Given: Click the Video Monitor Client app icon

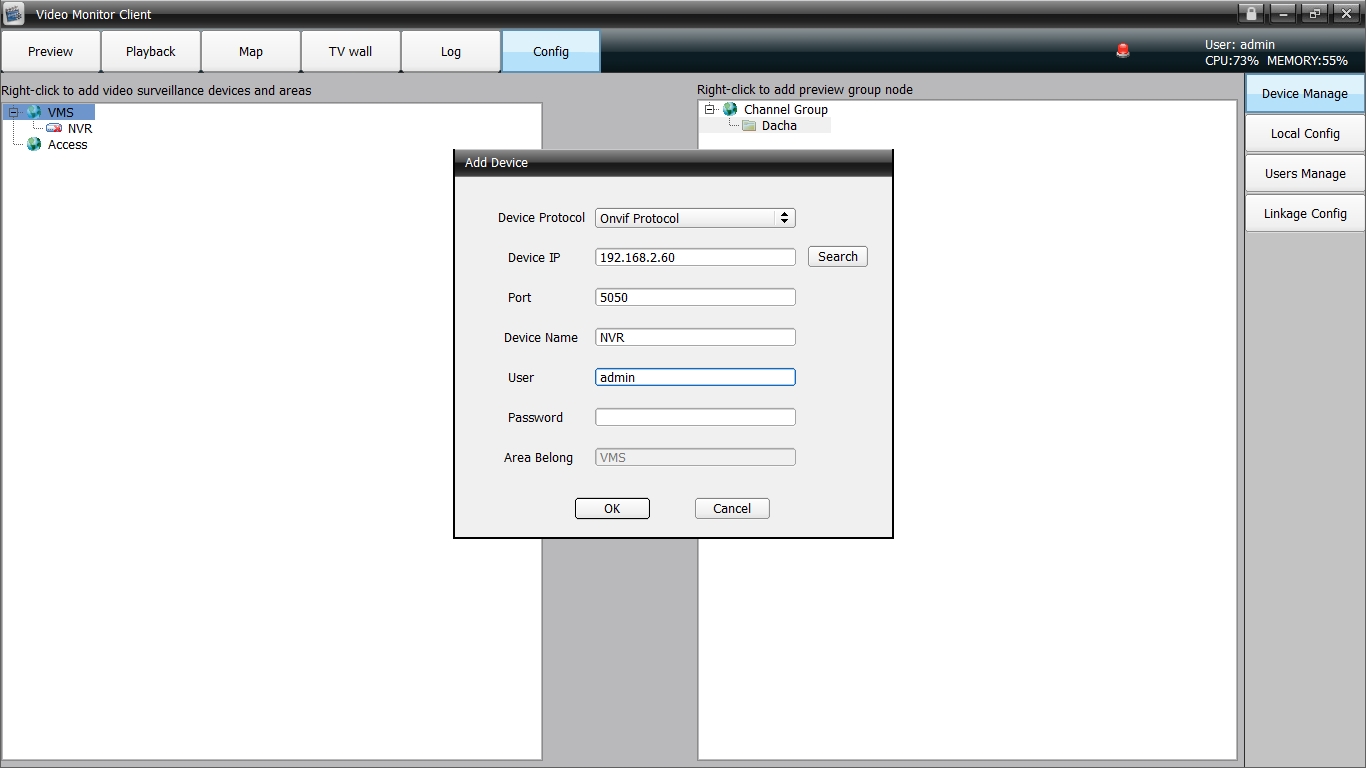Looking at the screenshot, I should click(13, 14).
